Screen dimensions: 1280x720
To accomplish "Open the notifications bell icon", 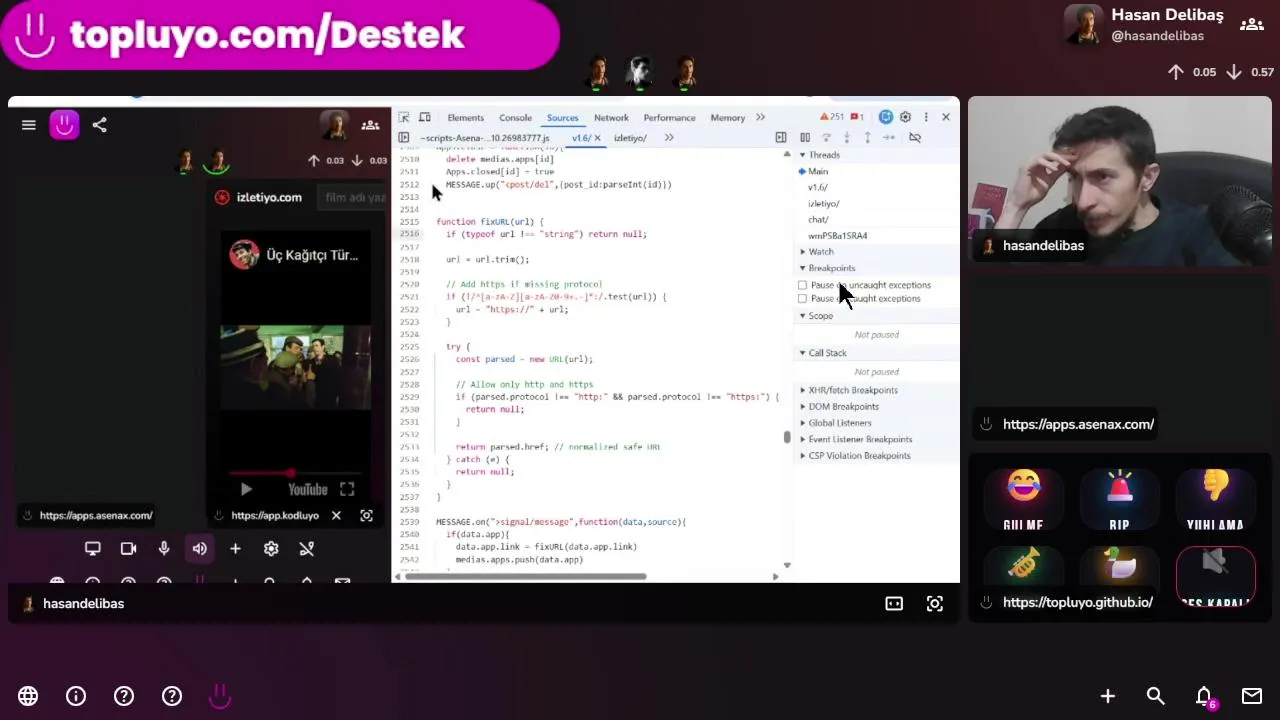I will point(1205,696).
